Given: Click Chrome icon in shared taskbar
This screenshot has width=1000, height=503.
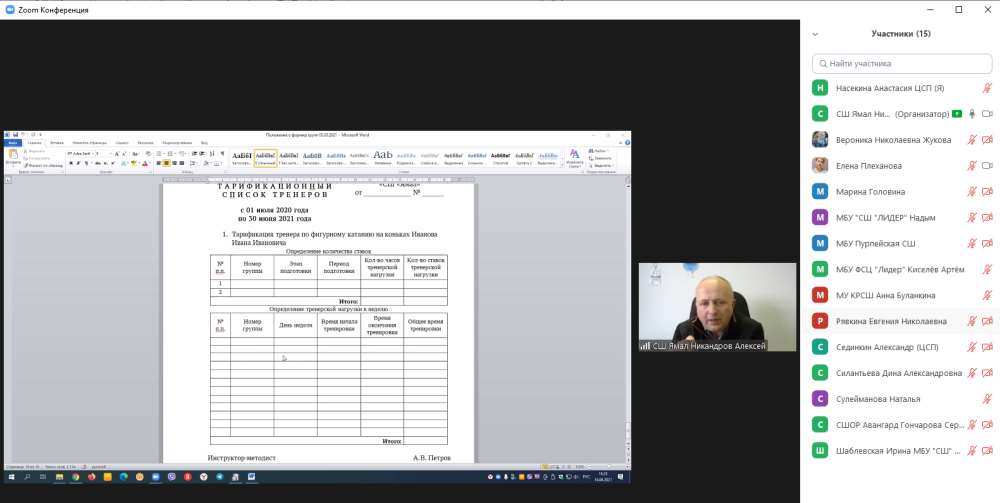Looking at the screenshot, I should [x=75, y=477].
